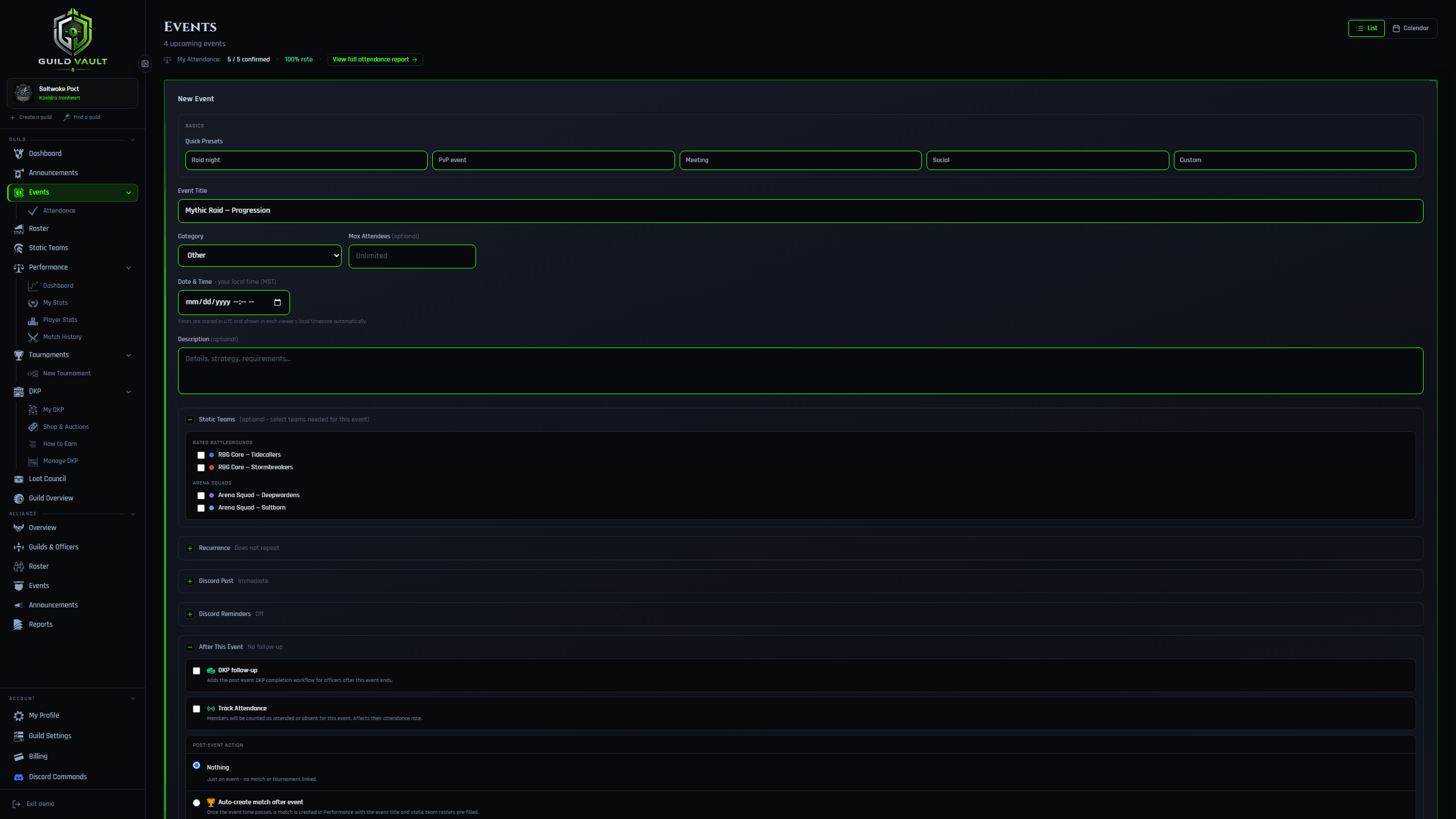The image size is (1456, 819).
Task: Click the Max Attendees field
Action: pyautogui.click(x=412, y=257)
